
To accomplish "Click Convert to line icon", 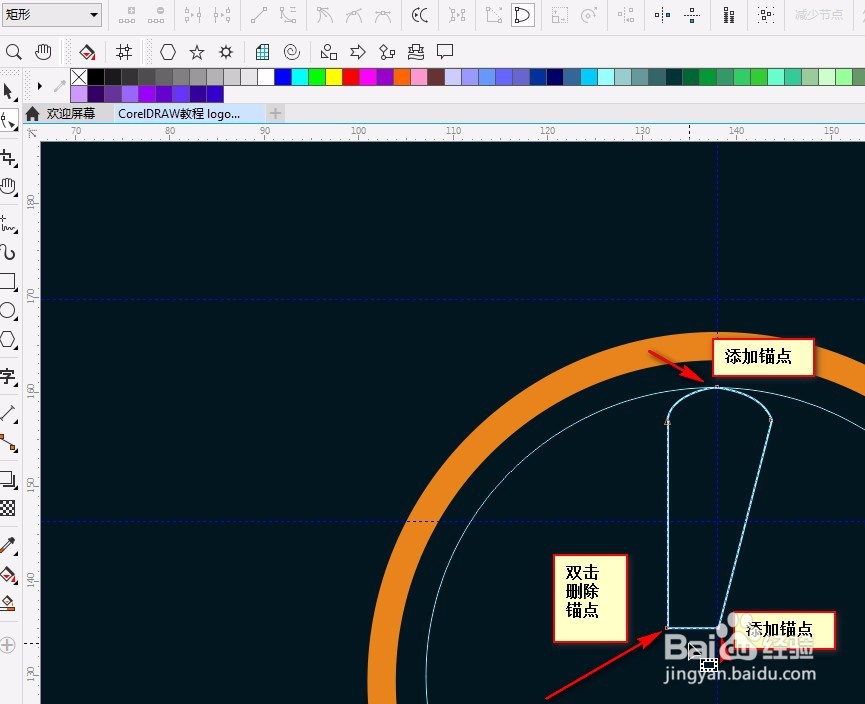I will [x=259, y=15].
